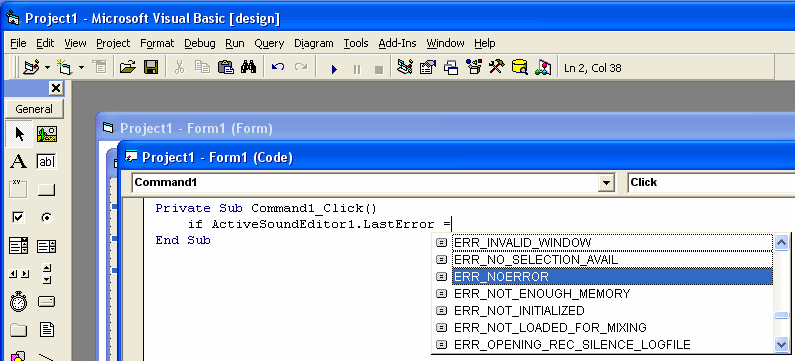The width and height of the screenshot is (795, 361).
Task: Select the Label control (A) tool
Action: point(18,162)
